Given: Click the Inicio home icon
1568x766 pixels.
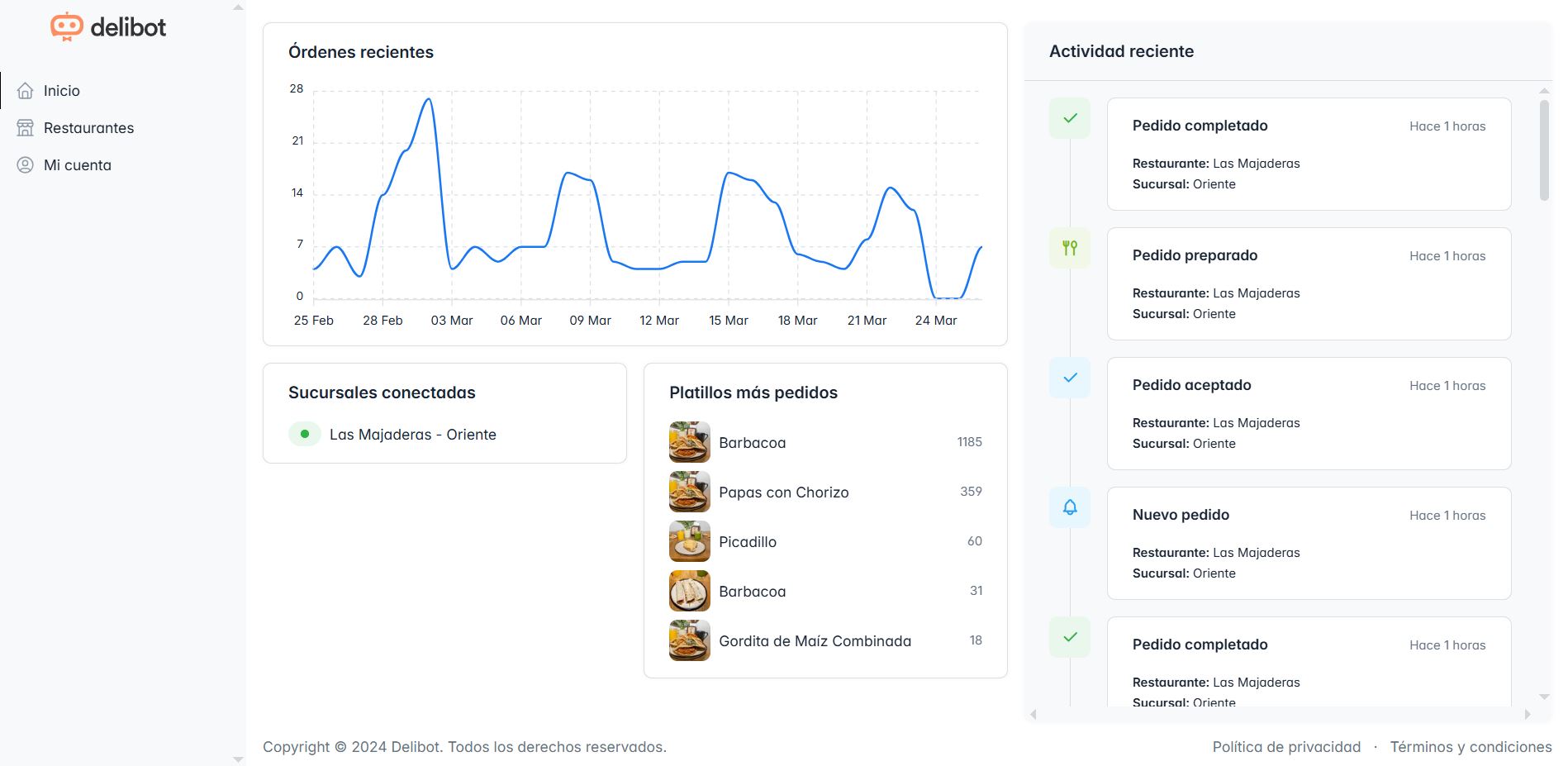Looking at the screenshot, I should [26, 91].
